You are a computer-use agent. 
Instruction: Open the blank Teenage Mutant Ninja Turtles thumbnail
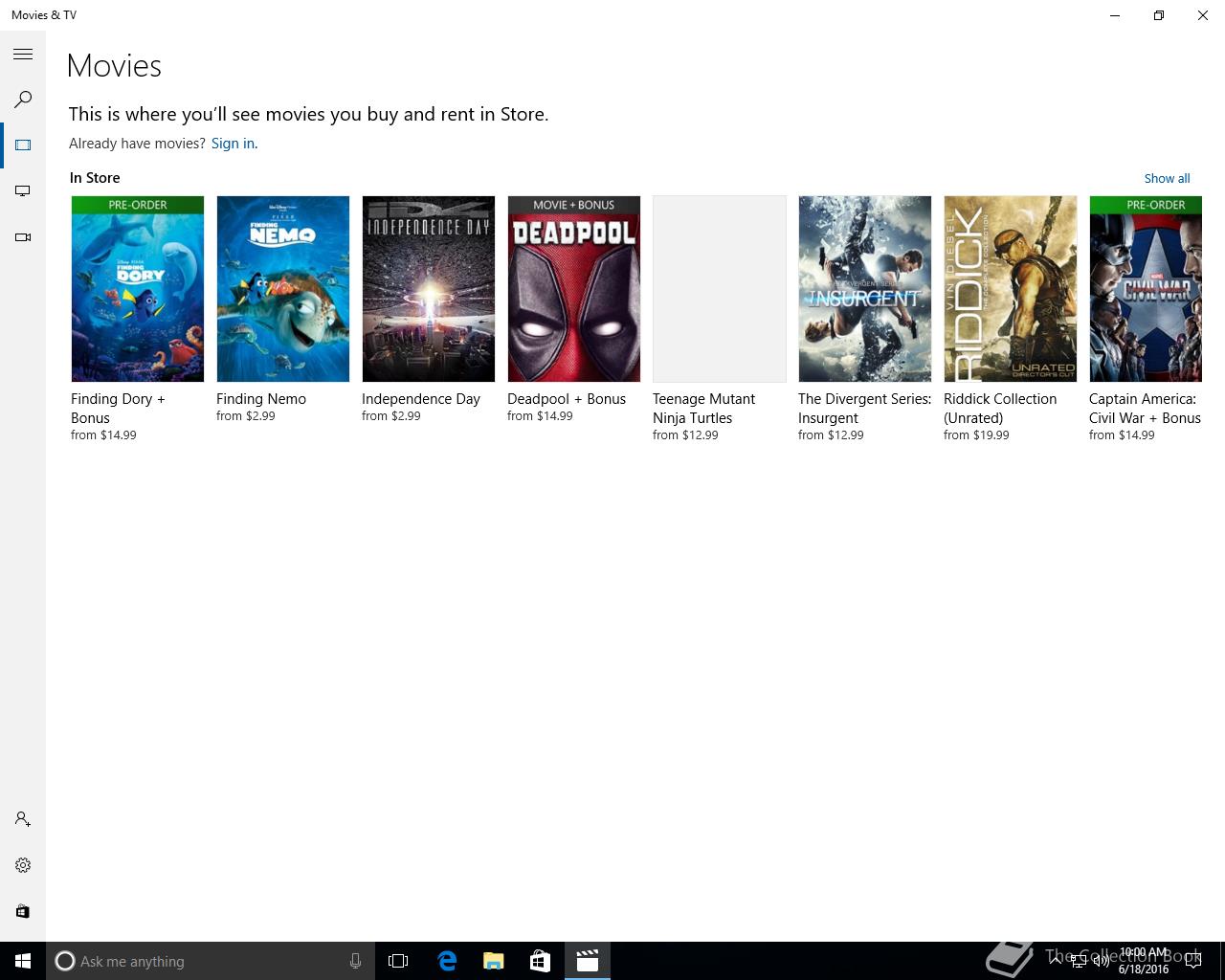720,289
